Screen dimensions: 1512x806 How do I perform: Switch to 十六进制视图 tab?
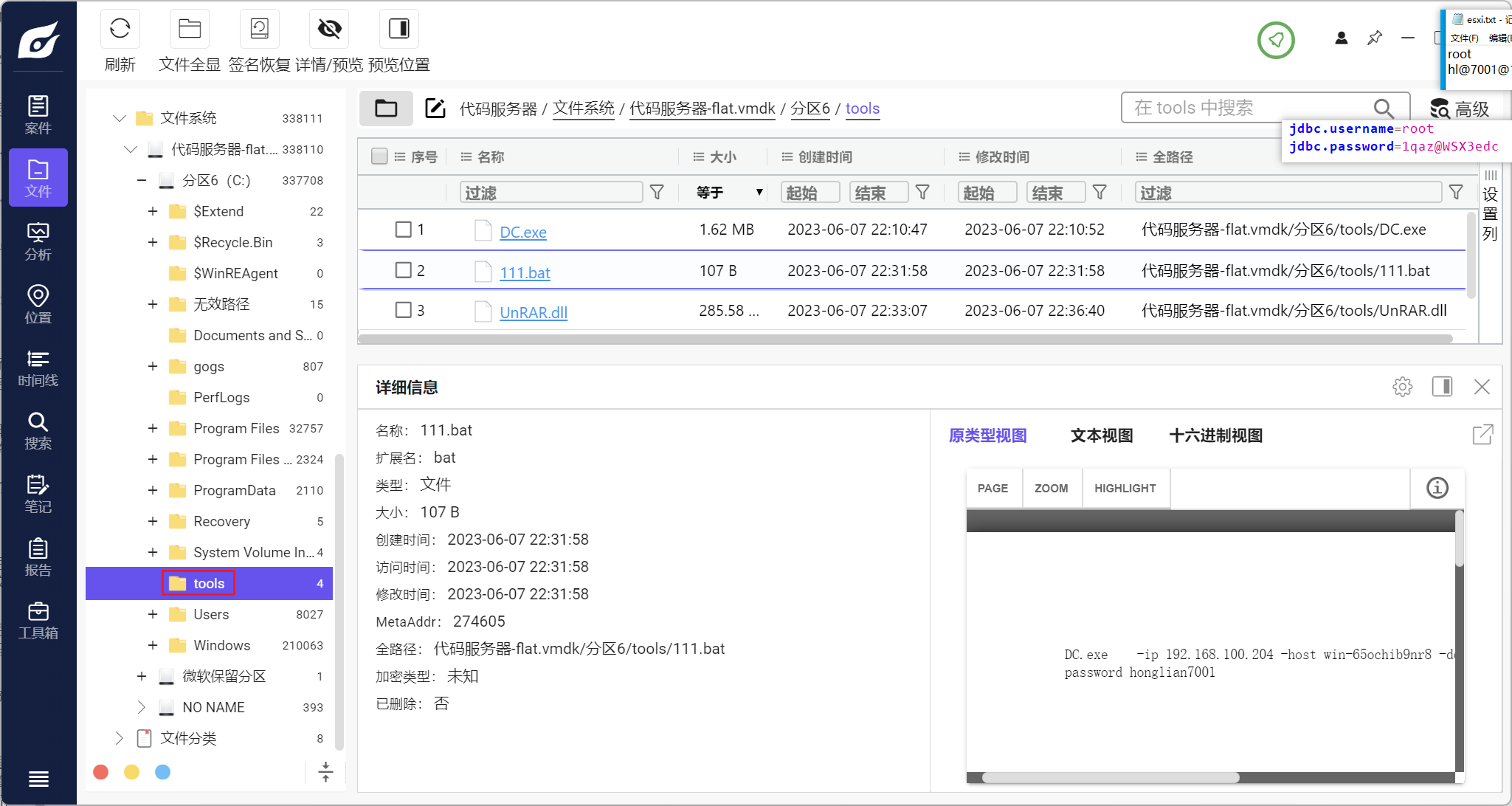click(1216, 435)
